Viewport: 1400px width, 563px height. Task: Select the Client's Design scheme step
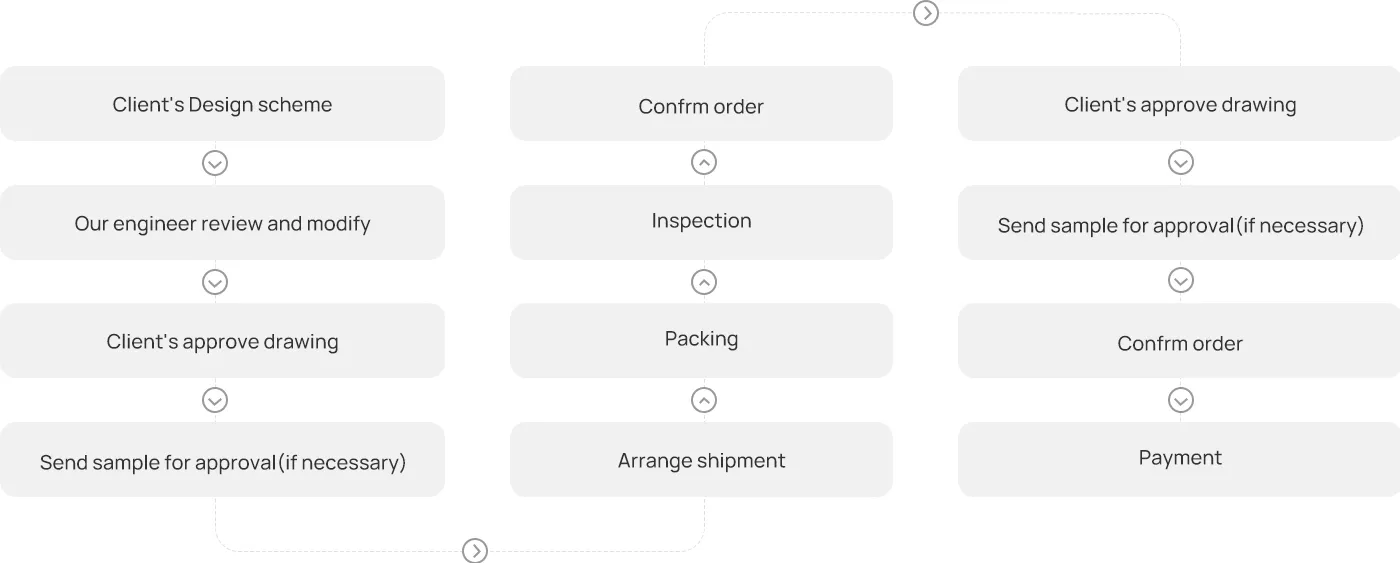tap(222, 104)
